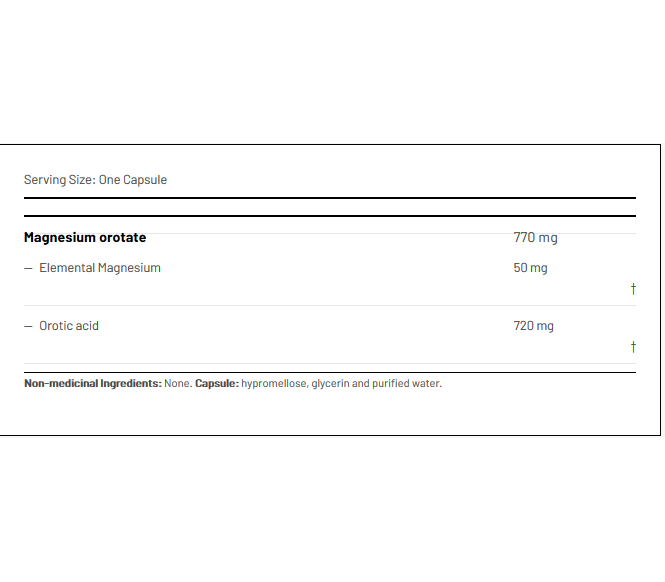
Task: Select the Magnesium orotate heading
Action: pos(85,238)
